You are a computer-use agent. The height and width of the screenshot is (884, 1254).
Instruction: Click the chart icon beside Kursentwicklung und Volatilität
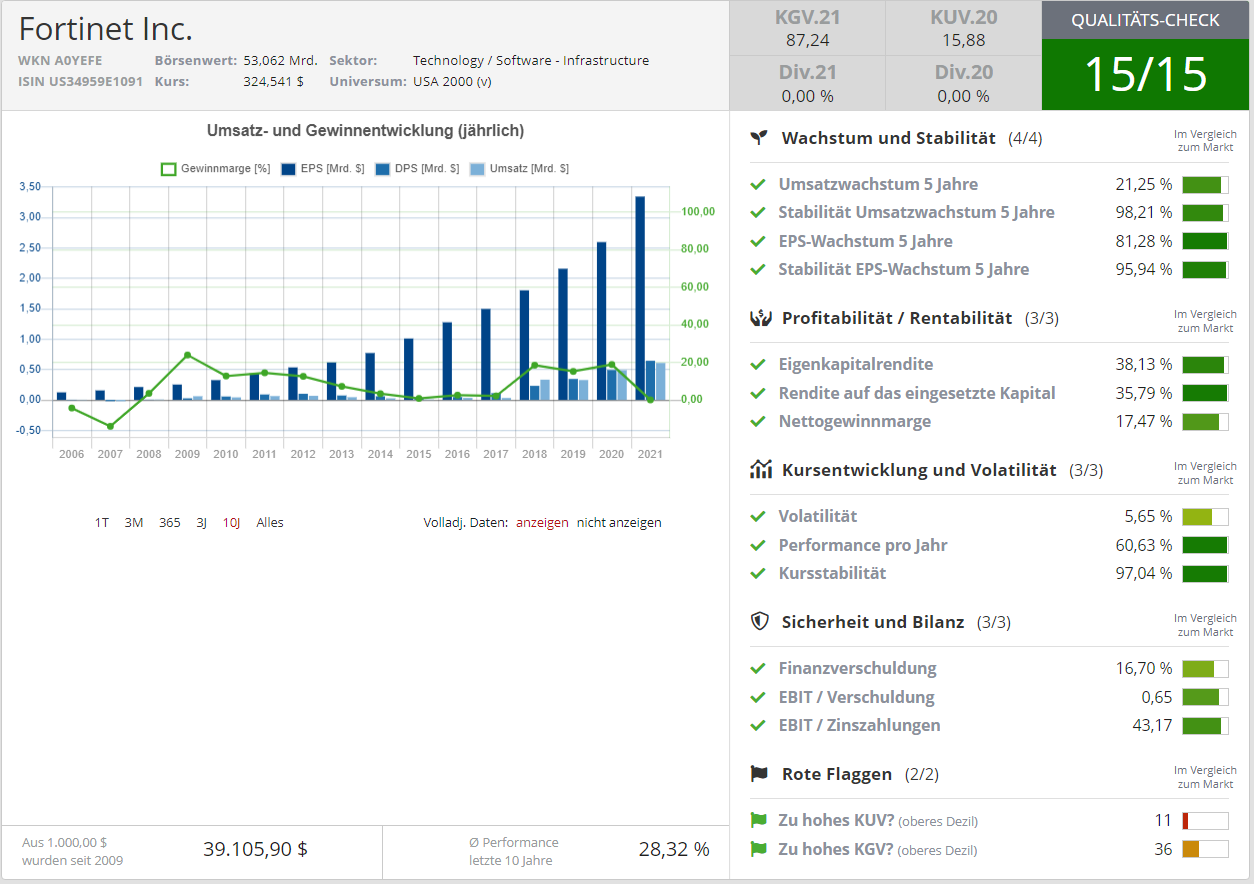(760, 470)
